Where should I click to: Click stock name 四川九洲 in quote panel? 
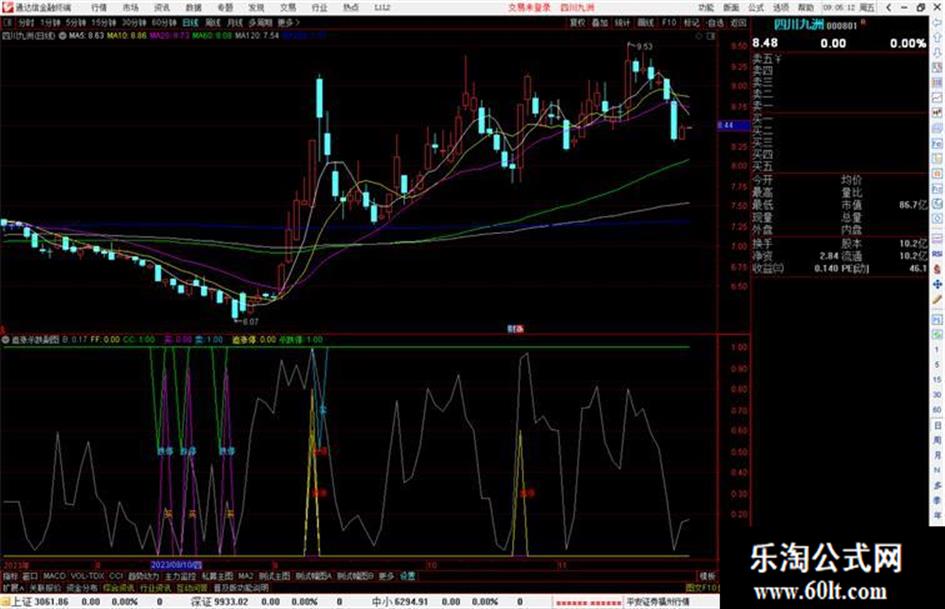(x=798, y=24)
